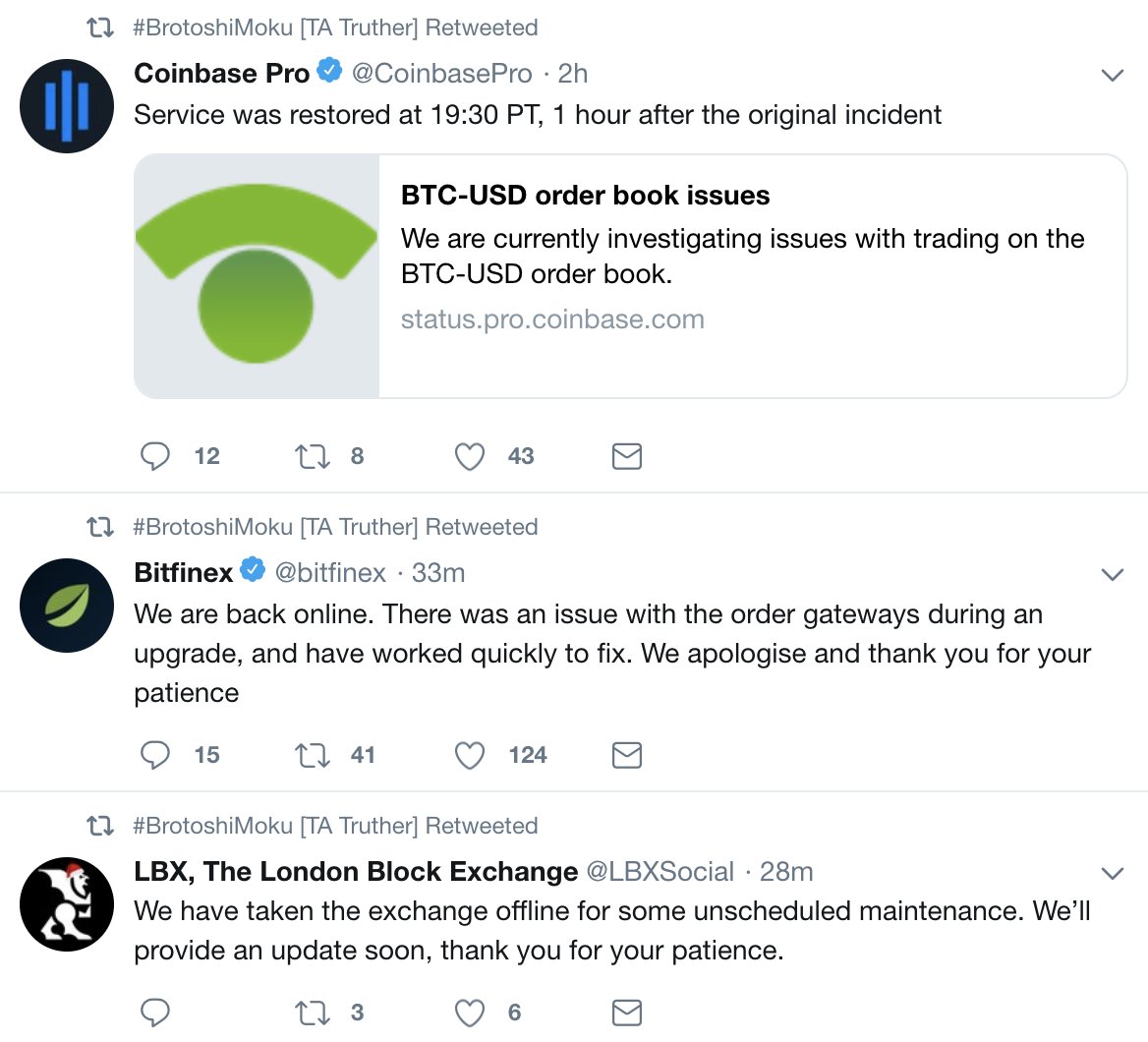Retweet the LBX maintenance tweet
Screen dimensions: 1148x1042
click(312, 1013)
